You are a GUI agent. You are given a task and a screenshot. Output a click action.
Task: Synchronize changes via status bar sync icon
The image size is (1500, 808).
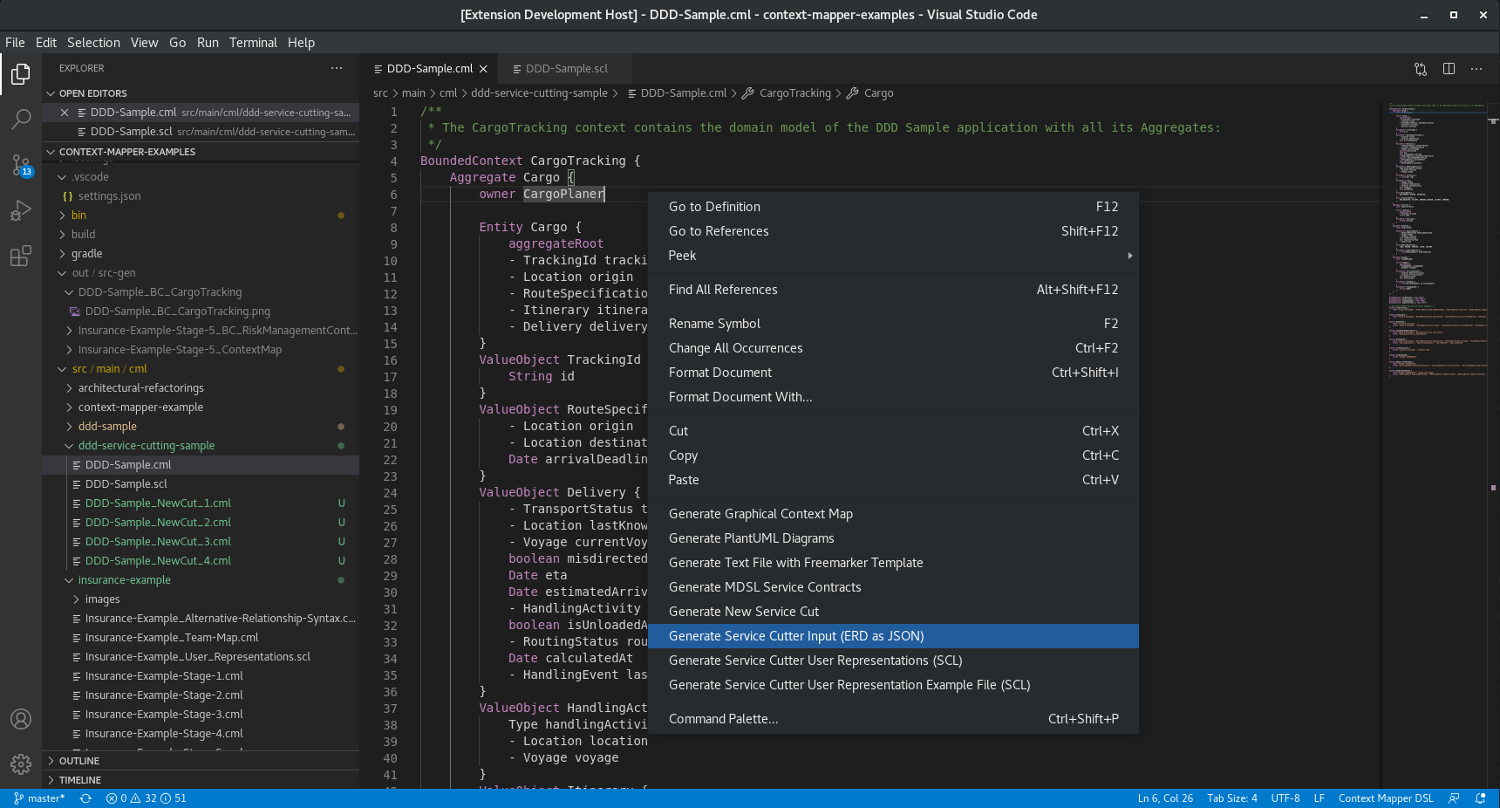86,798
